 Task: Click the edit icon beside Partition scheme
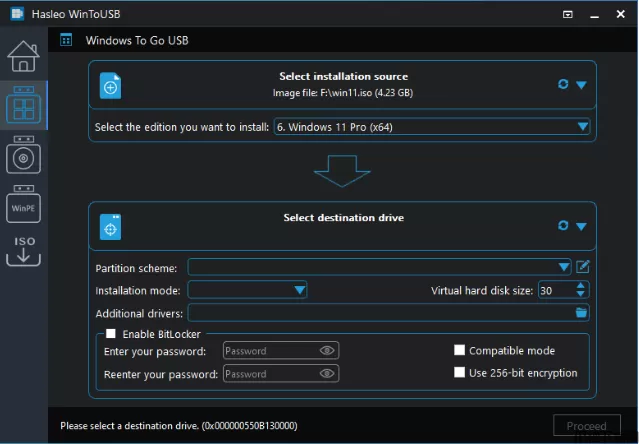pyautogui.click(x=583, y=267)
